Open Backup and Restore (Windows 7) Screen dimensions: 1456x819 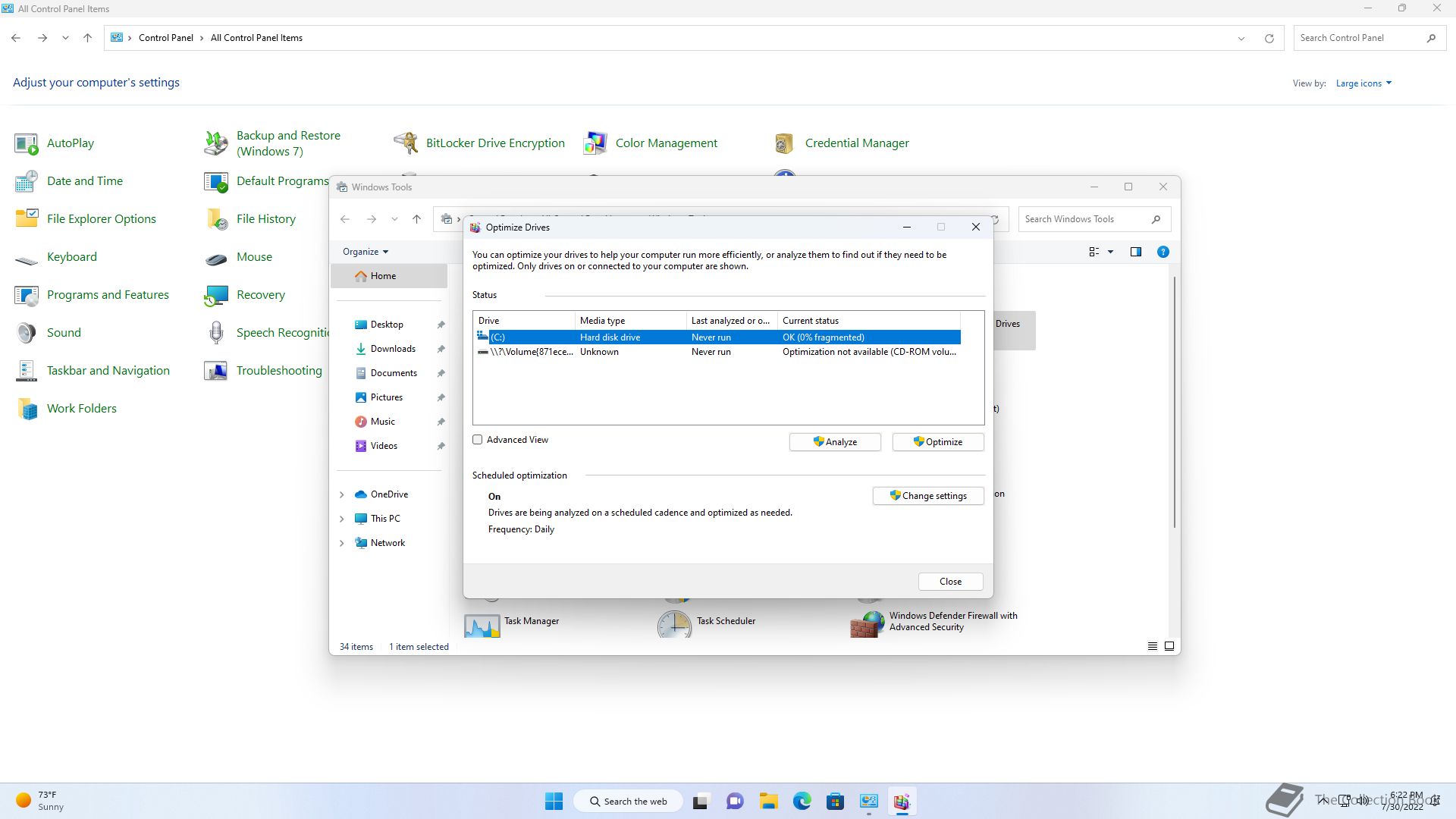tap(273, 143)
